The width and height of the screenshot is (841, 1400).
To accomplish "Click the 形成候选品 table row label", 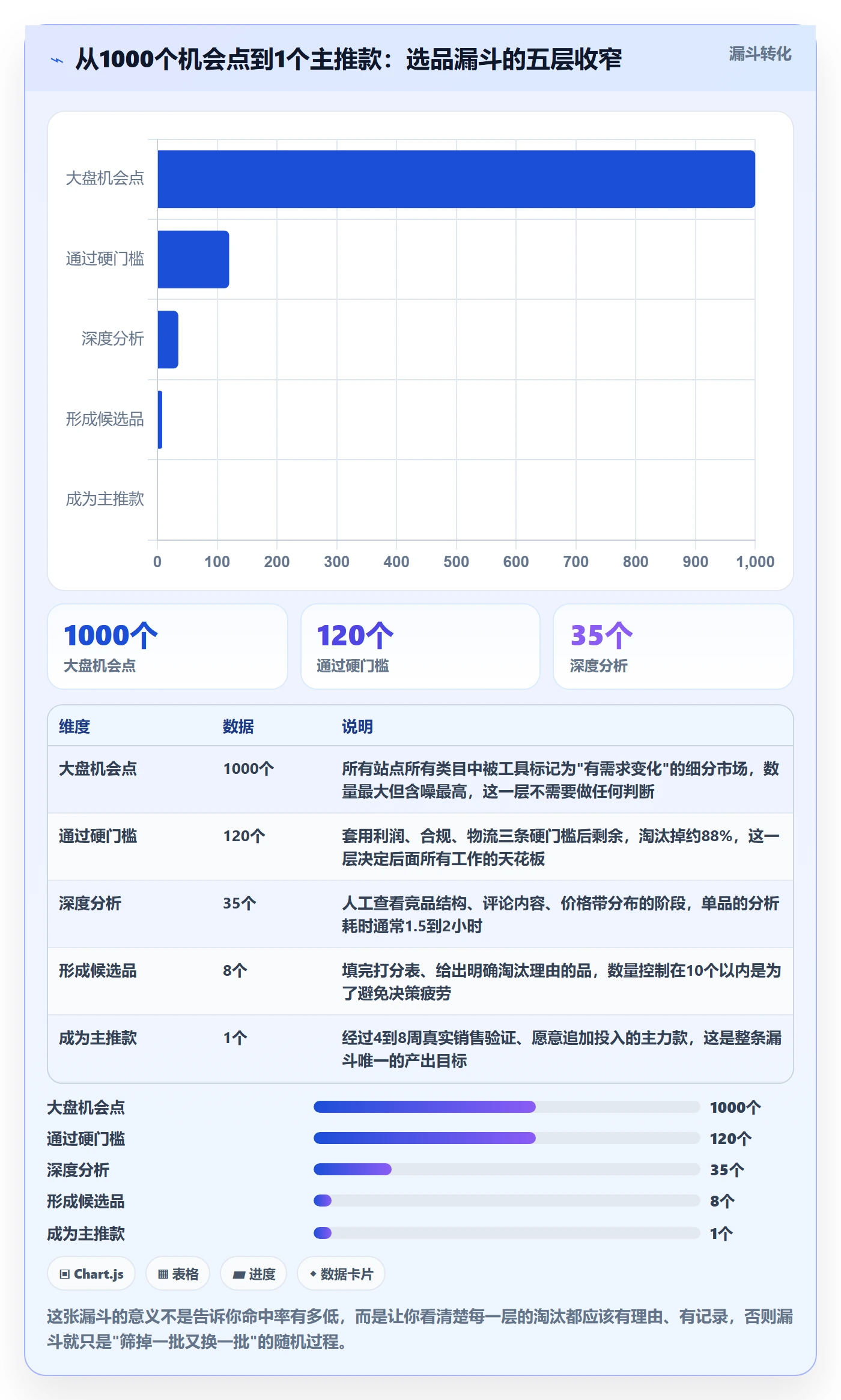I will (98, 970).
